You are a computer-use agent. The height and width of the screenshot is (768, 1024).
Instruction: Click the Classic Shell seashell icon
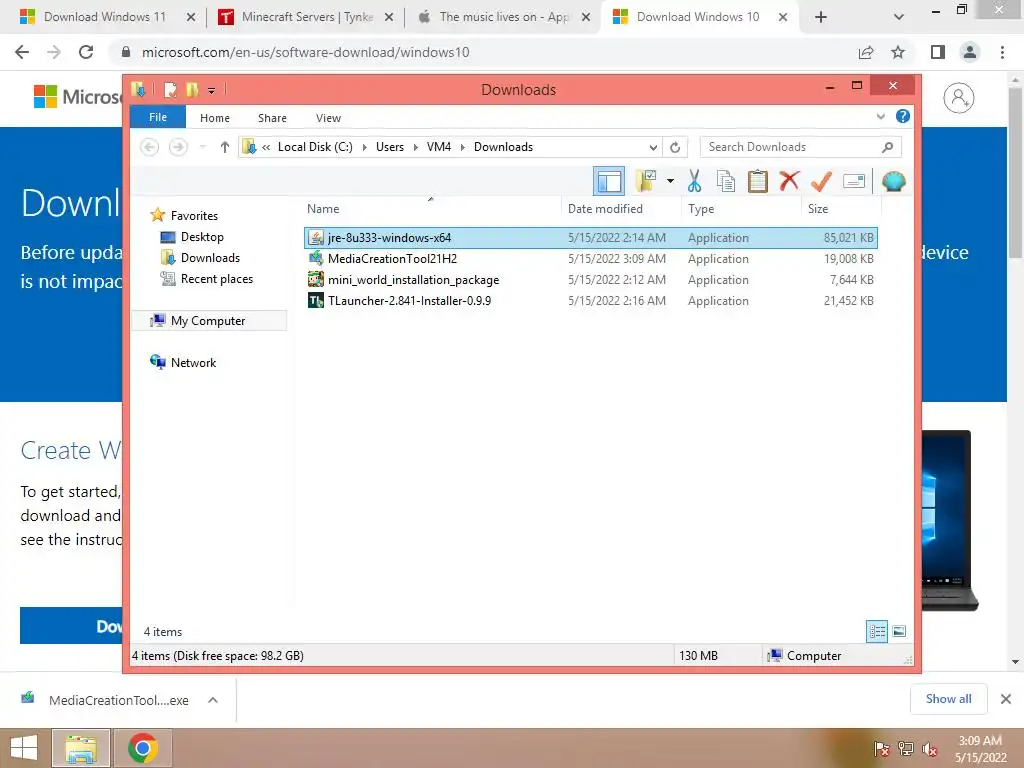893,181
